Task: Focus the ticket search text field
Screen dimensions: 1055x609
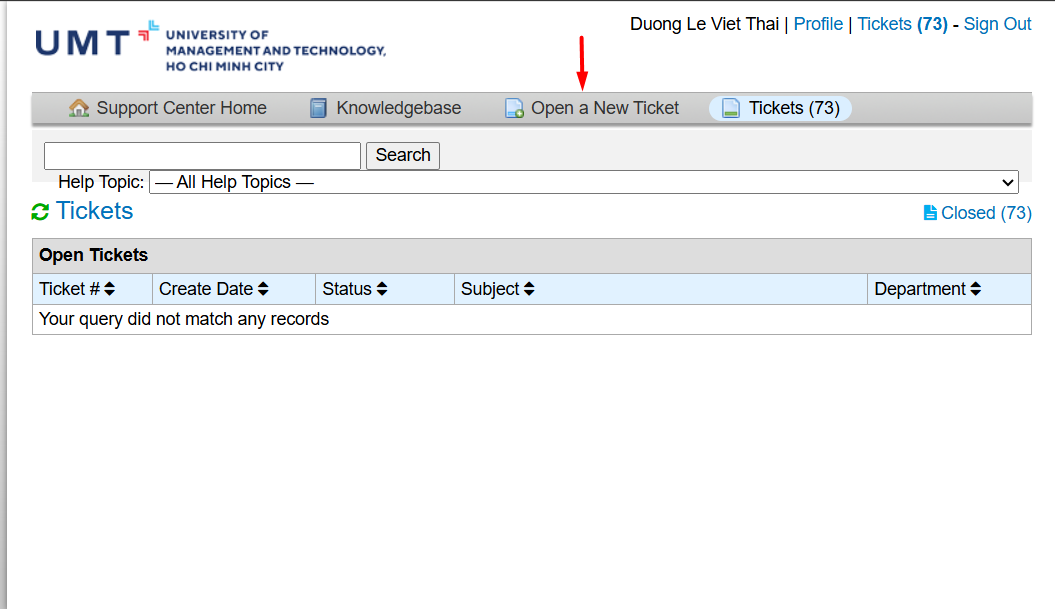Action: pos(202,156)
